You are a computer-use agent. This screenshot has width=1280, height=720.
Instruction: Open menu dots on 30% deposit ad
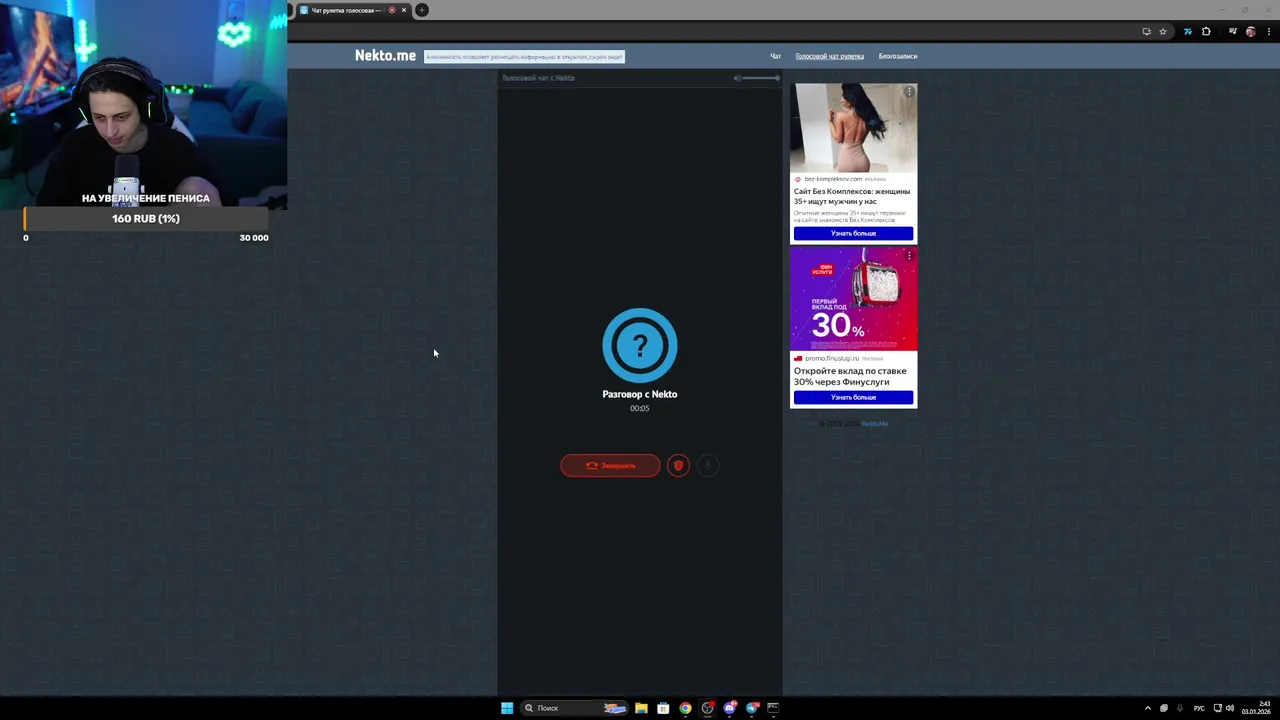[909, 256]
